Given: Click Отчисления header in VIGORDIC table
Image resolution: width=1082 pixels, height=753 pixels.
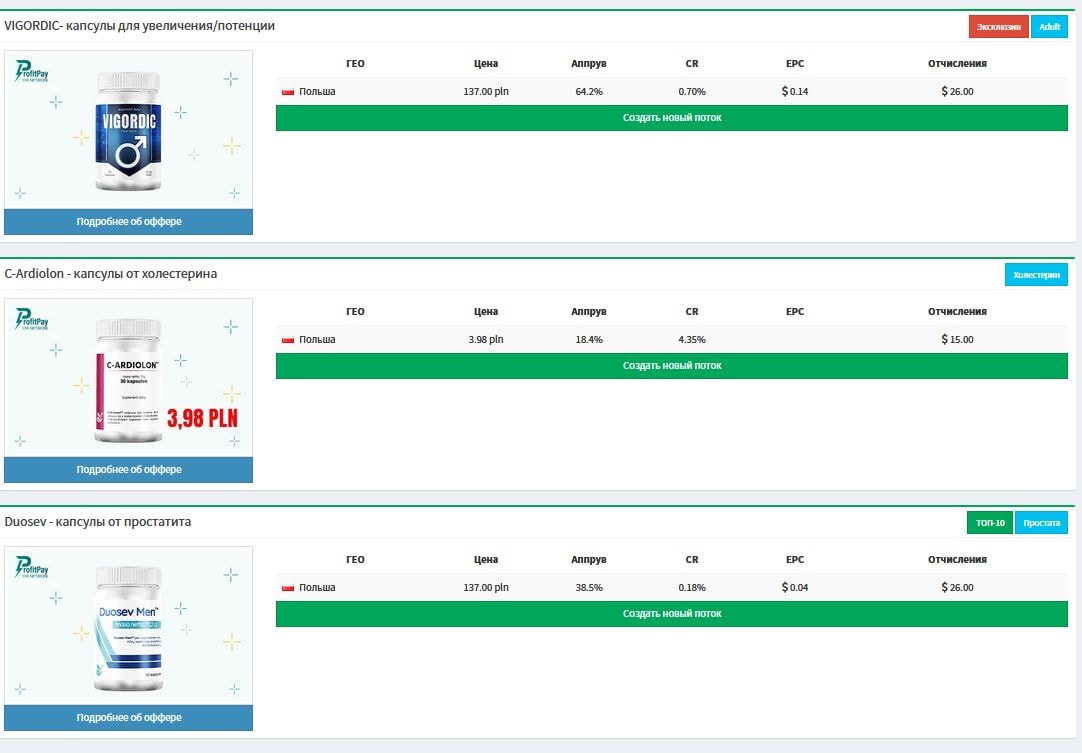Looking at the screenshot, I should (957, 63).
